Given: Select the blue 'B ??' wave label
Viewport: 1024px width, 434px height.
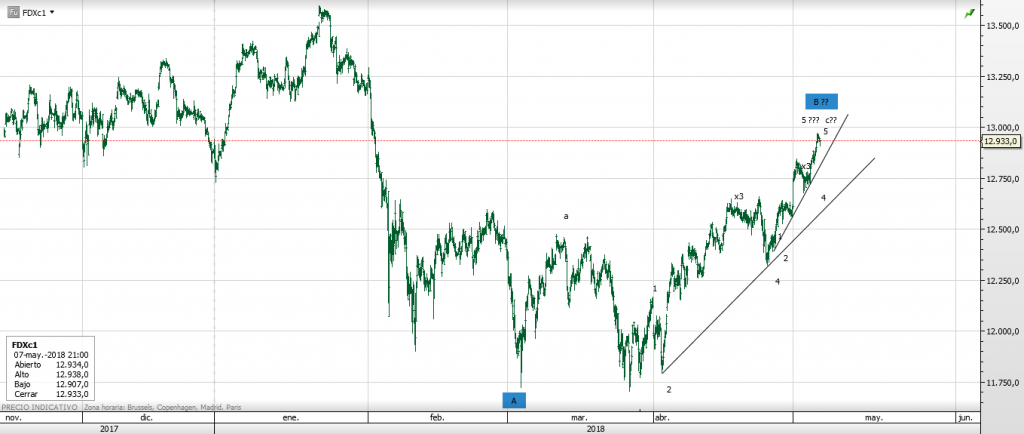Looking at the screenshot, I should click(x=821, y=101).
